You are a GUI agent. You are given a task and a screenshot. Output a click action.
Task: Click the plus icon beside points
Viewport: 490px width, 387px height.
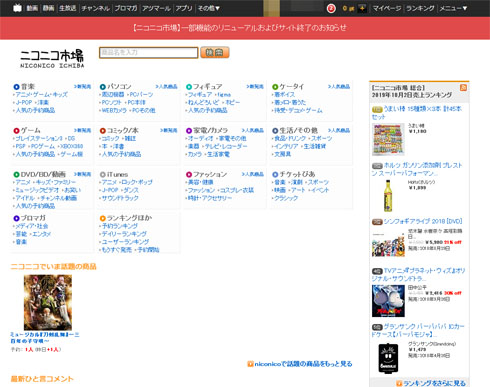click(362, 8)
